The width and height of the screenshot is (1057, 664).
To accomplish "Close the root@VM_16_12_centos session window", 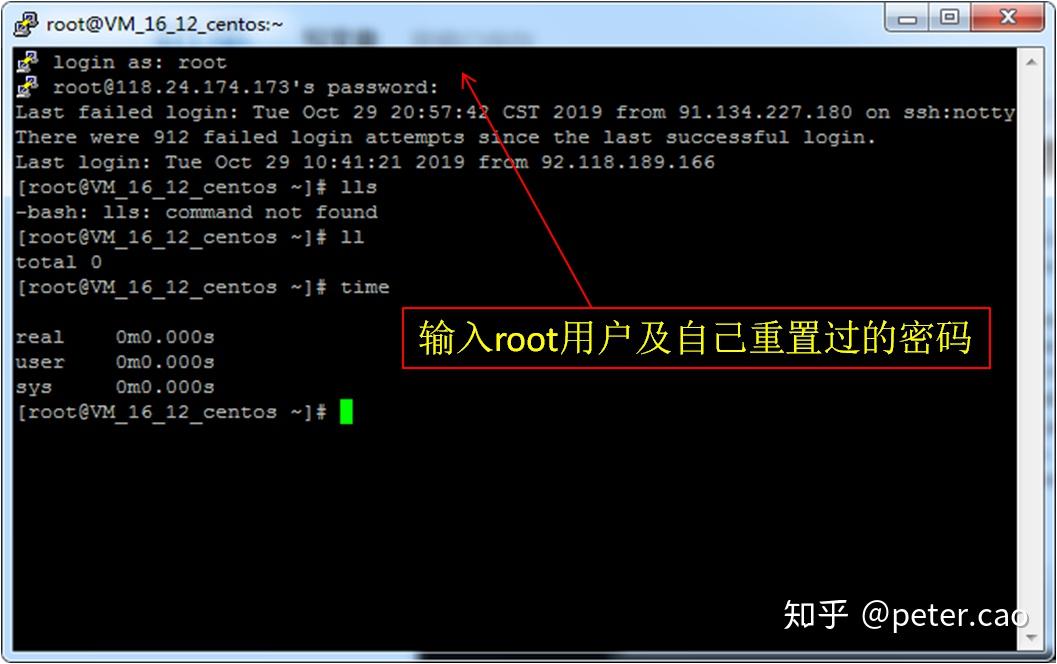I will tap(1008, 18).
